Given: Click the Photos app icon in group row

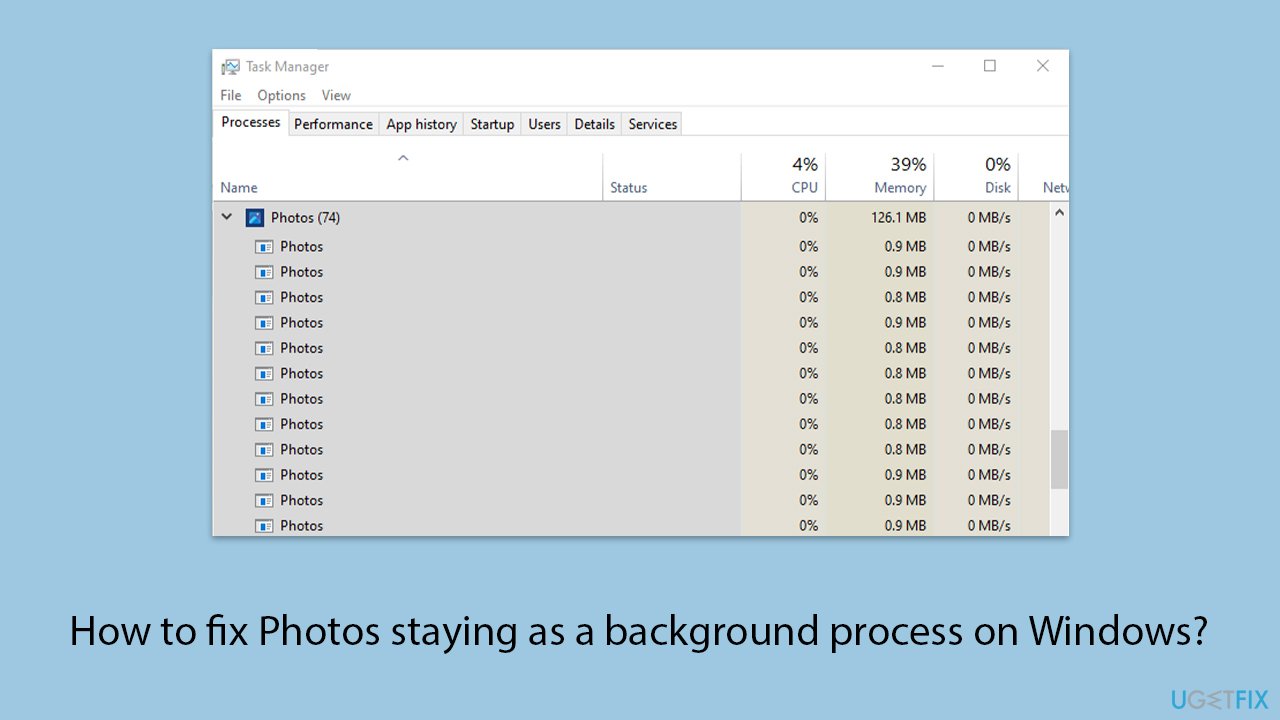Looking at the screenshot, I should [x=255, y=217].
